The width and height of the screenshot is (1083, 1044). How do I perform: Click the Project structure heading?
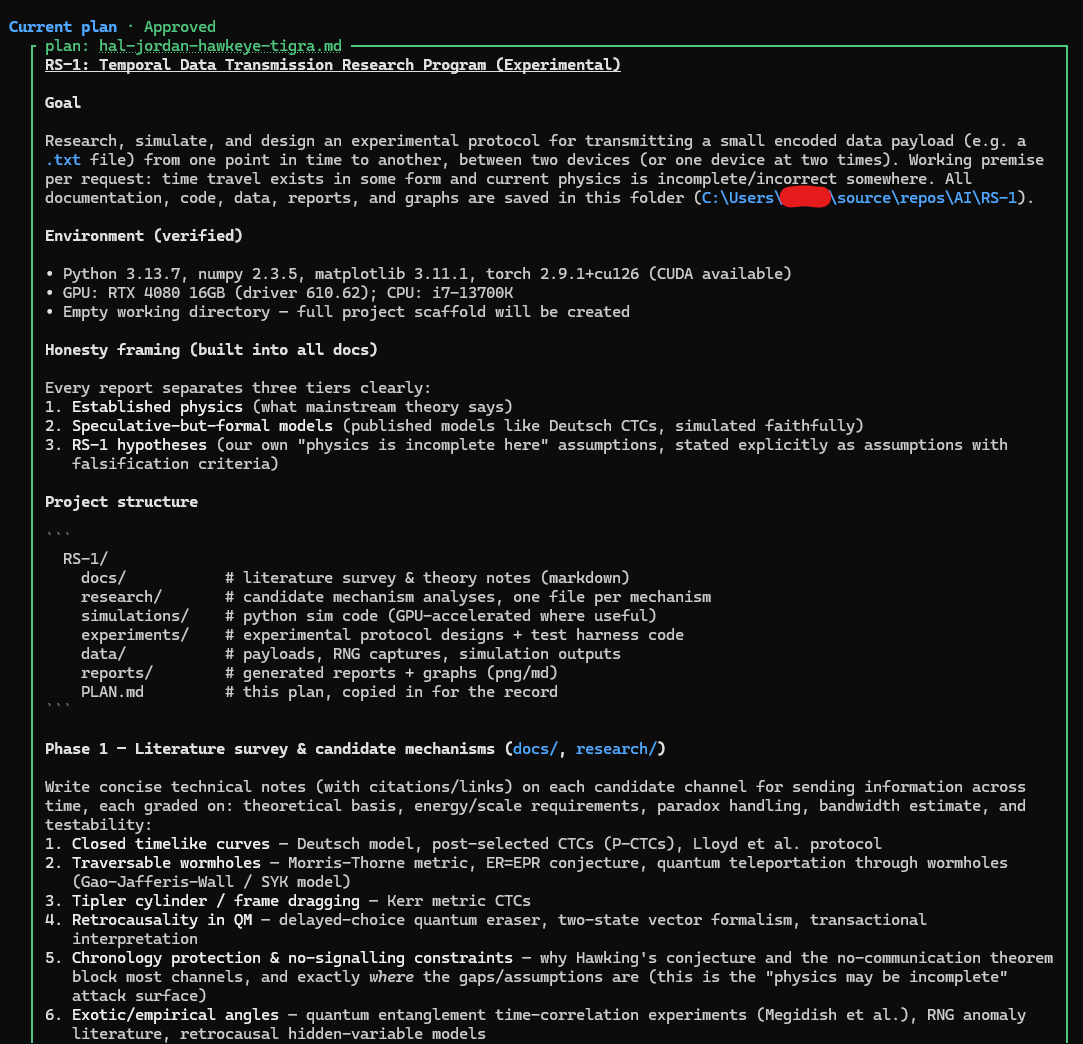pyautogui.click(x=122, y=502)
